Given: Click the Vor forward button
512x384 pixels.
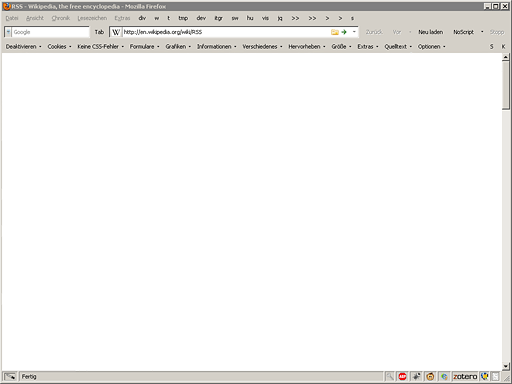Looking at the screenshot, I should pos(397,32).
